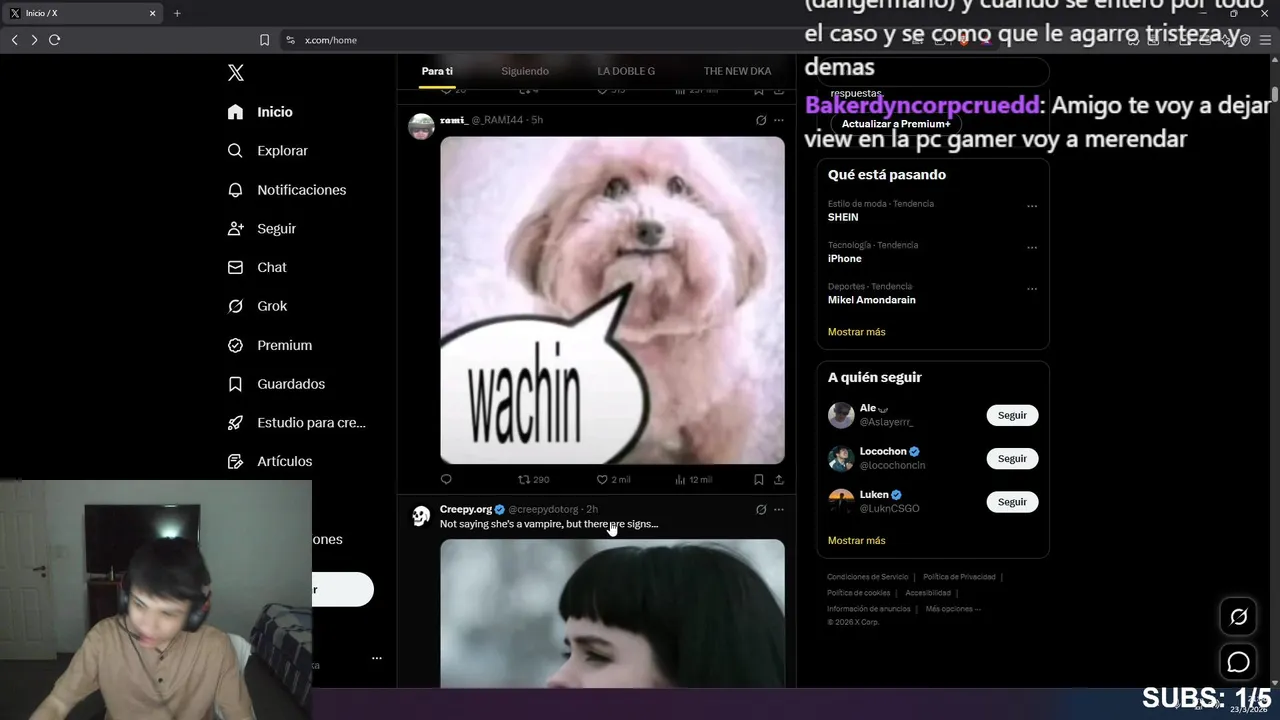Viewport: 1280px width, 720px height.
Task: Open Accesibilidad footer link
Action: tap(928, 593)
